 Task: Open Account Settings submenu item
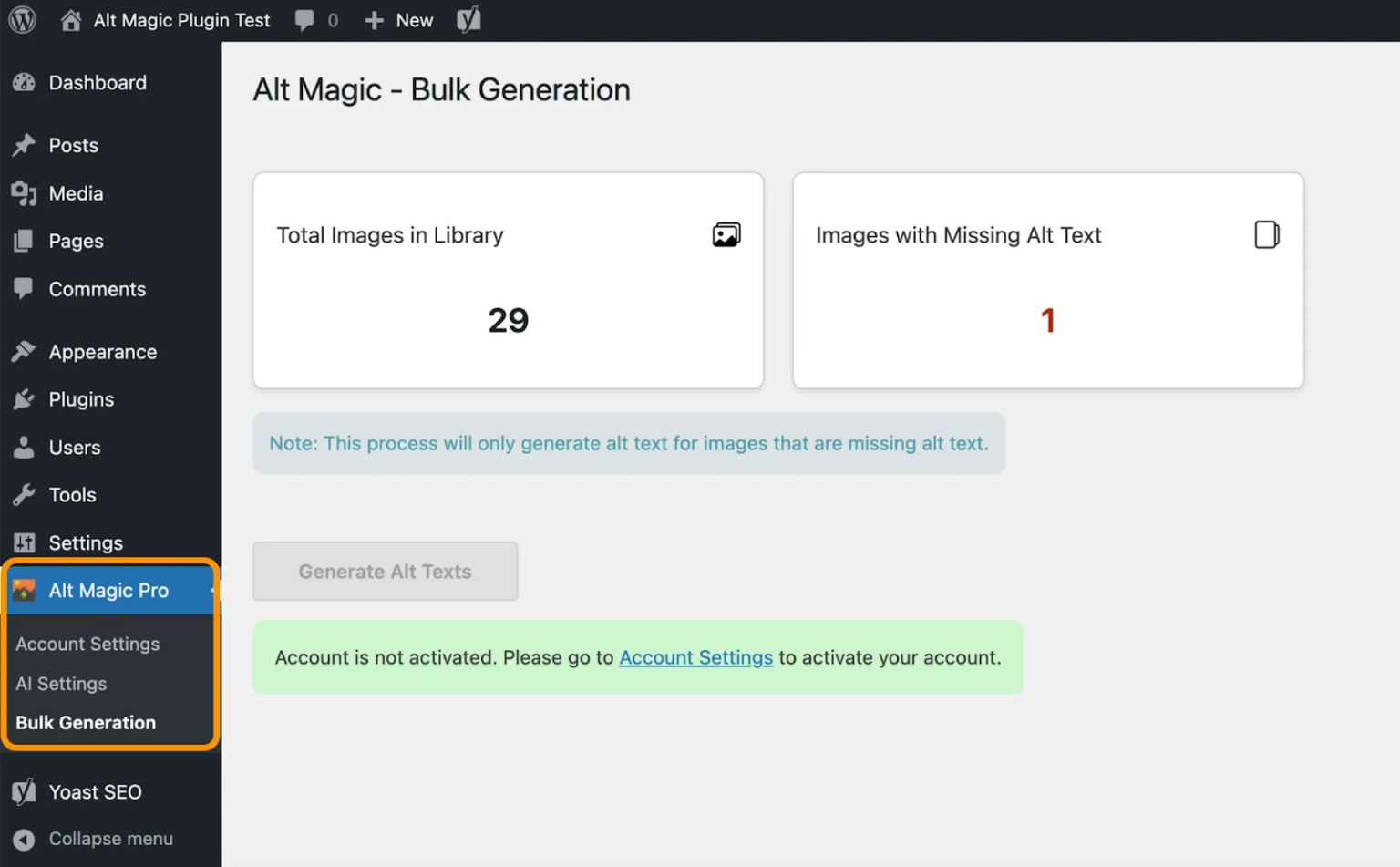click(x=87, y=644)
